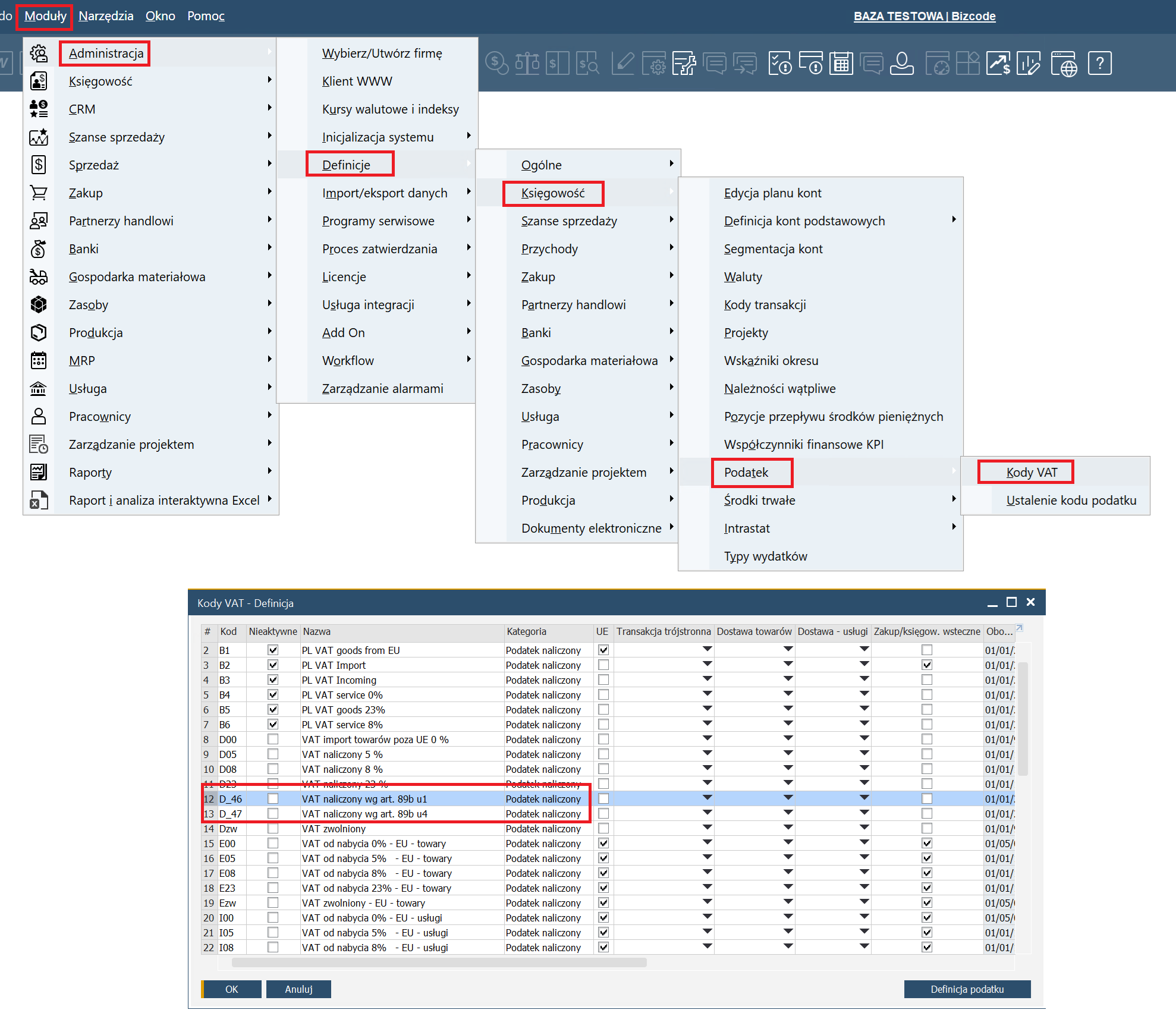Open the checklist alert toolbar icon
This screenshot has height=1013, width=1176.
pyautogui.click(x=779, y=63)
